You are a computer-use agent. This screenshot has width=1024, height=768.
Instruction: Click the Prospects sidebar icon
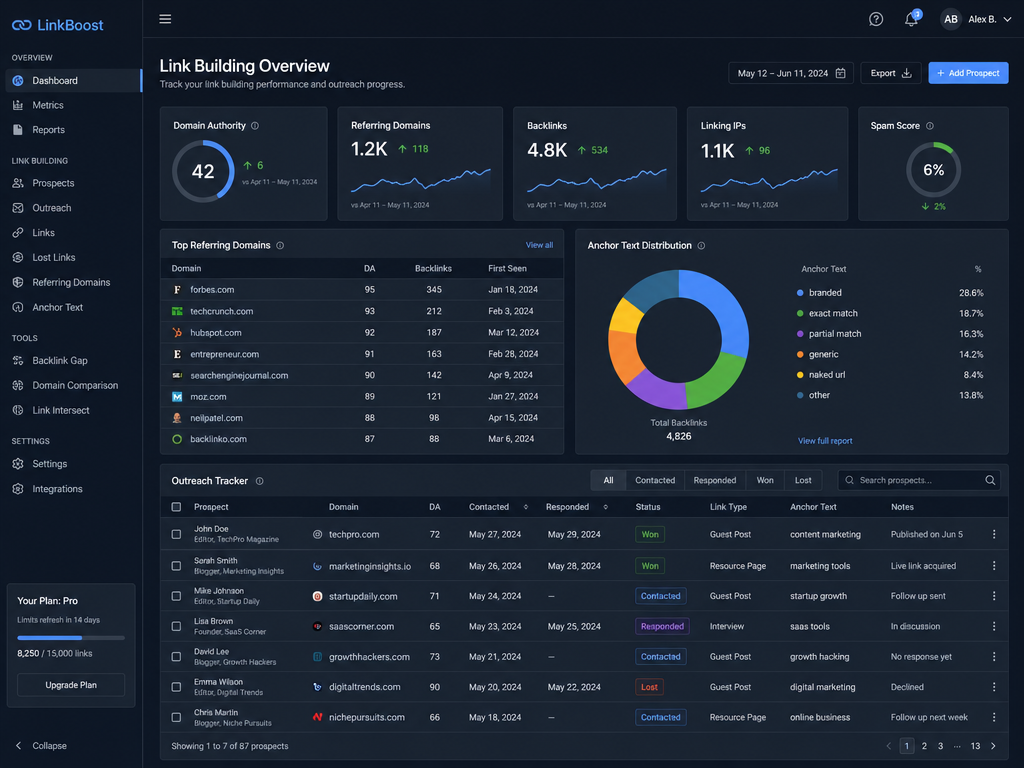pyautogui.click(x=18, y=184)
